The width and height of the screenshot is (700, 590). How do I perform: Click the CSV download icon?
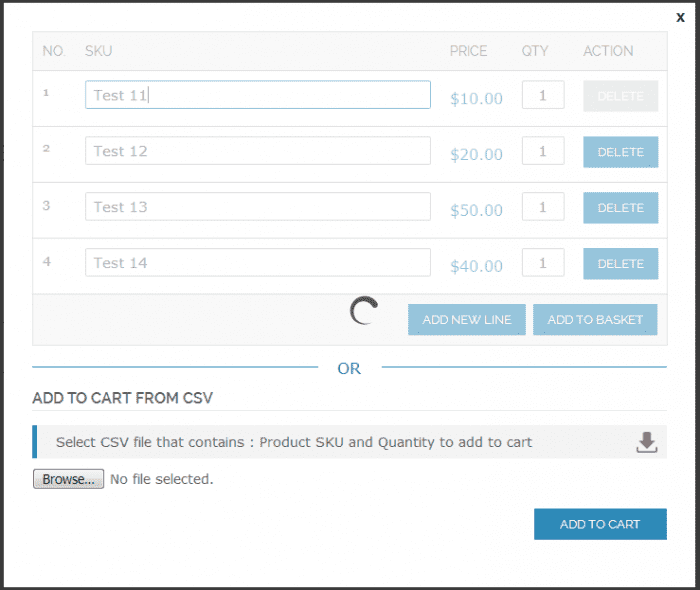click(647, 442)
